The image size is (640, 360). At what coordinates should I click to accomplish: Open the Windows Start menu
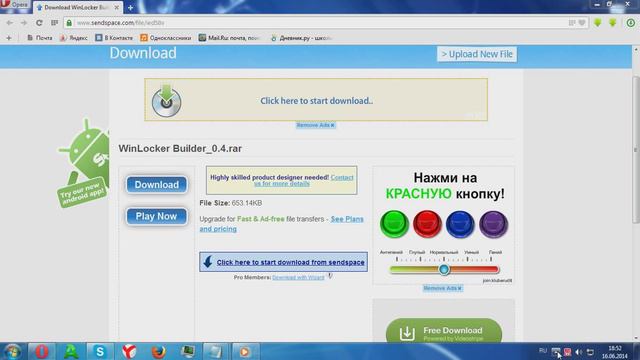[12, 351]
